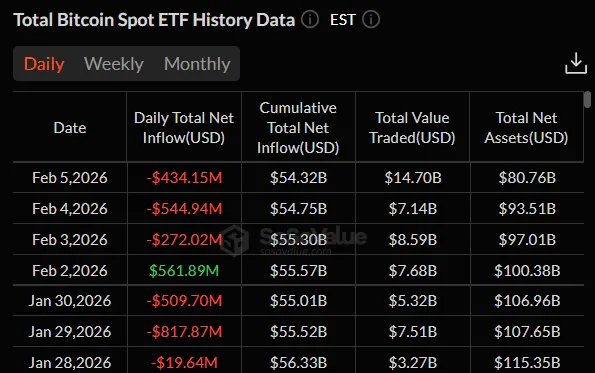Click the Date column header

[70, 128]
